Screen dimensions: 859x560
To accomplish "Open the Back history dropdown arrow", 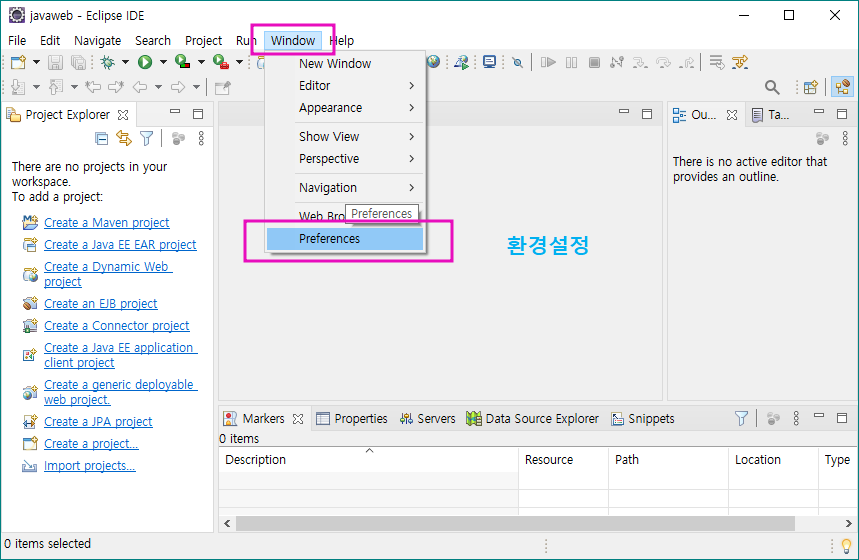I will pos(158,87).
